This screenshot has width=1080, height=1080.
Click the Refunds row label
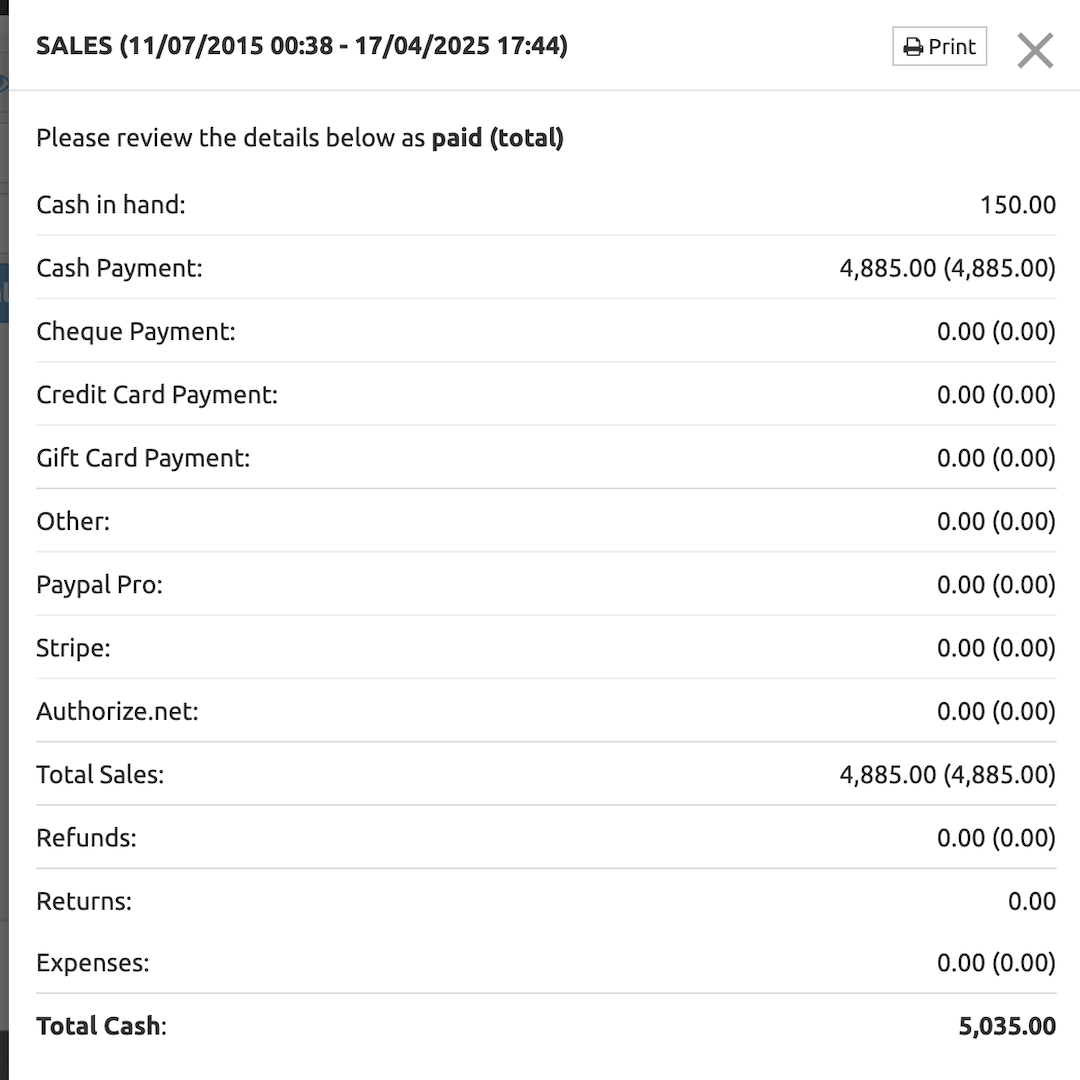tap(86, 838)
